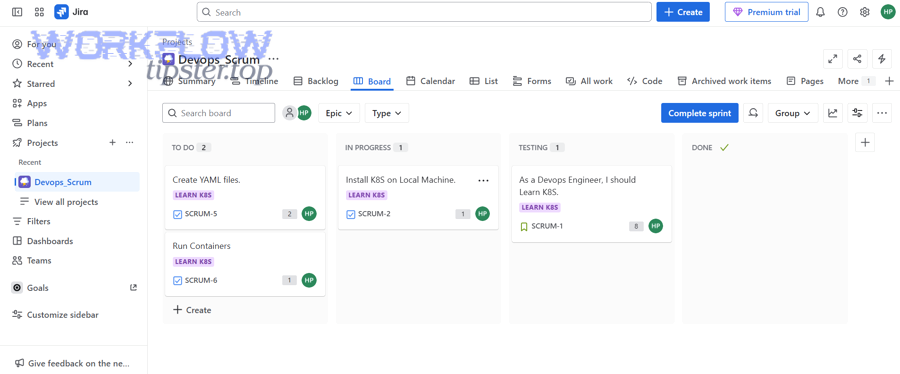Open the sprint insights chart icon
The image size is (900, 374).
pyautogui.click(x=832, y=113)
